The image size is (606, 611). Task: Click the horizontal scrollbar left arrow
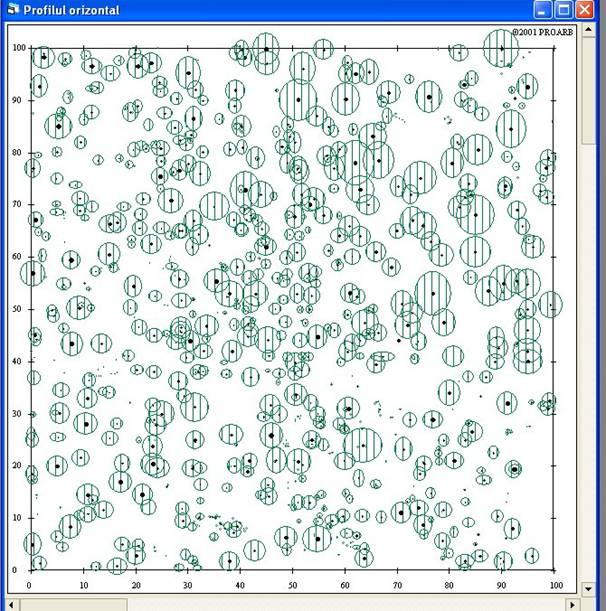11,604
